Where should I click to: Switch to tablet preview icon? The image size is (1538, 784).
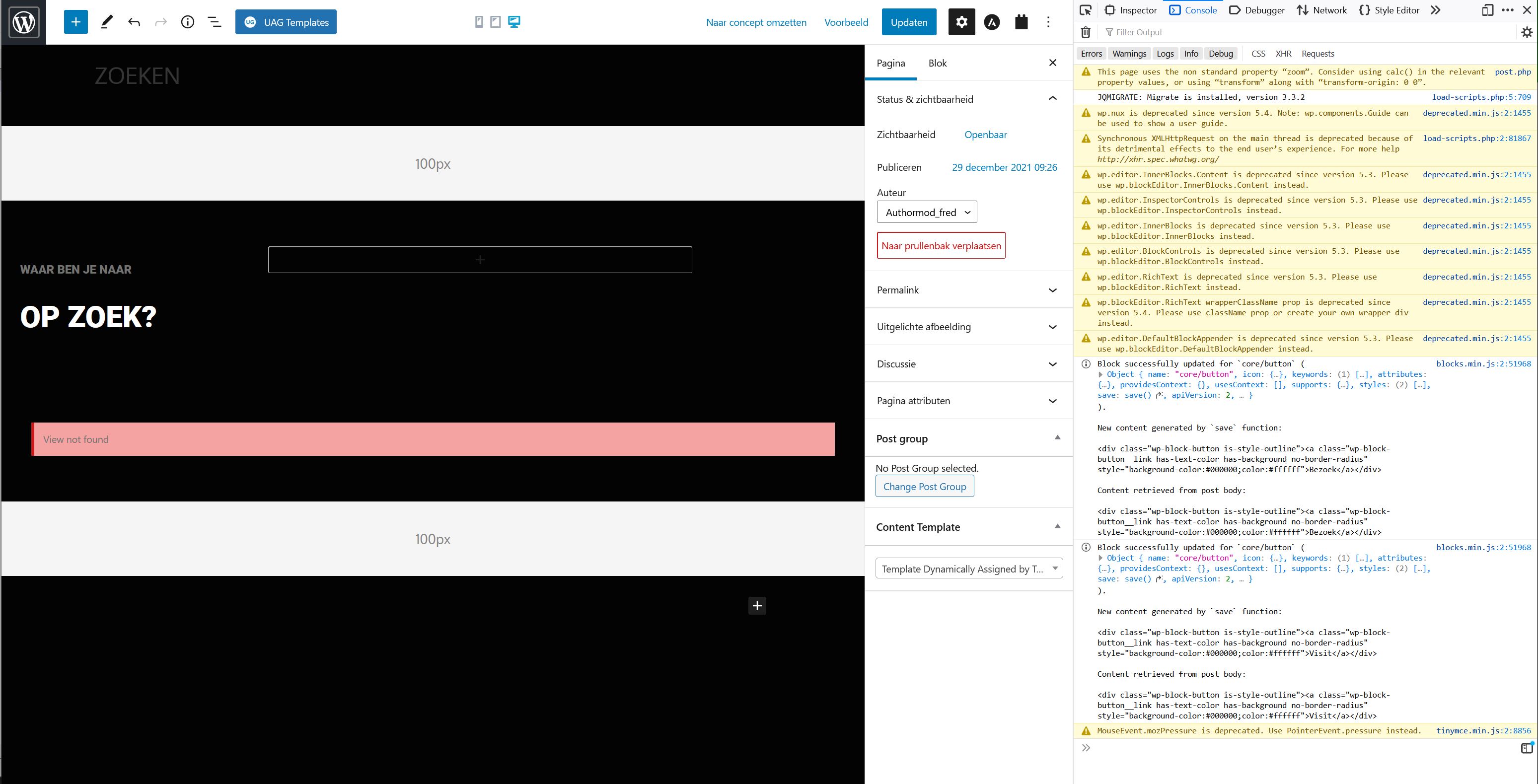click(496, 22)
